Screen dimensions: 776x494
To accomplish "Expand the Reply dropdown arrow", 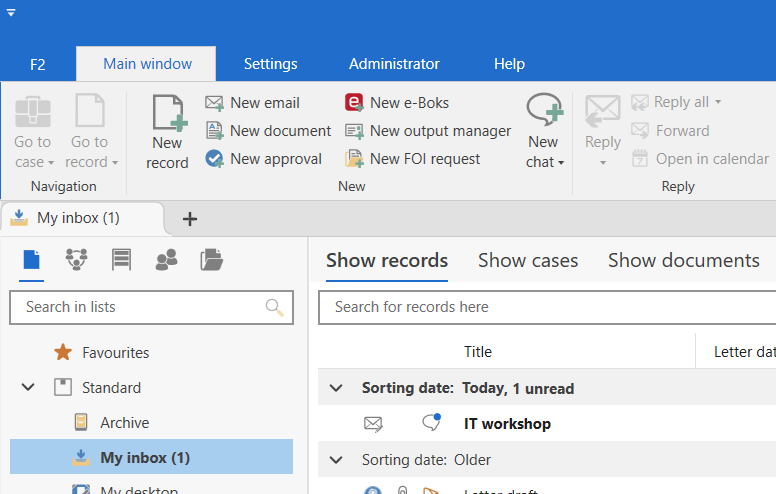I will click(603, 163).
